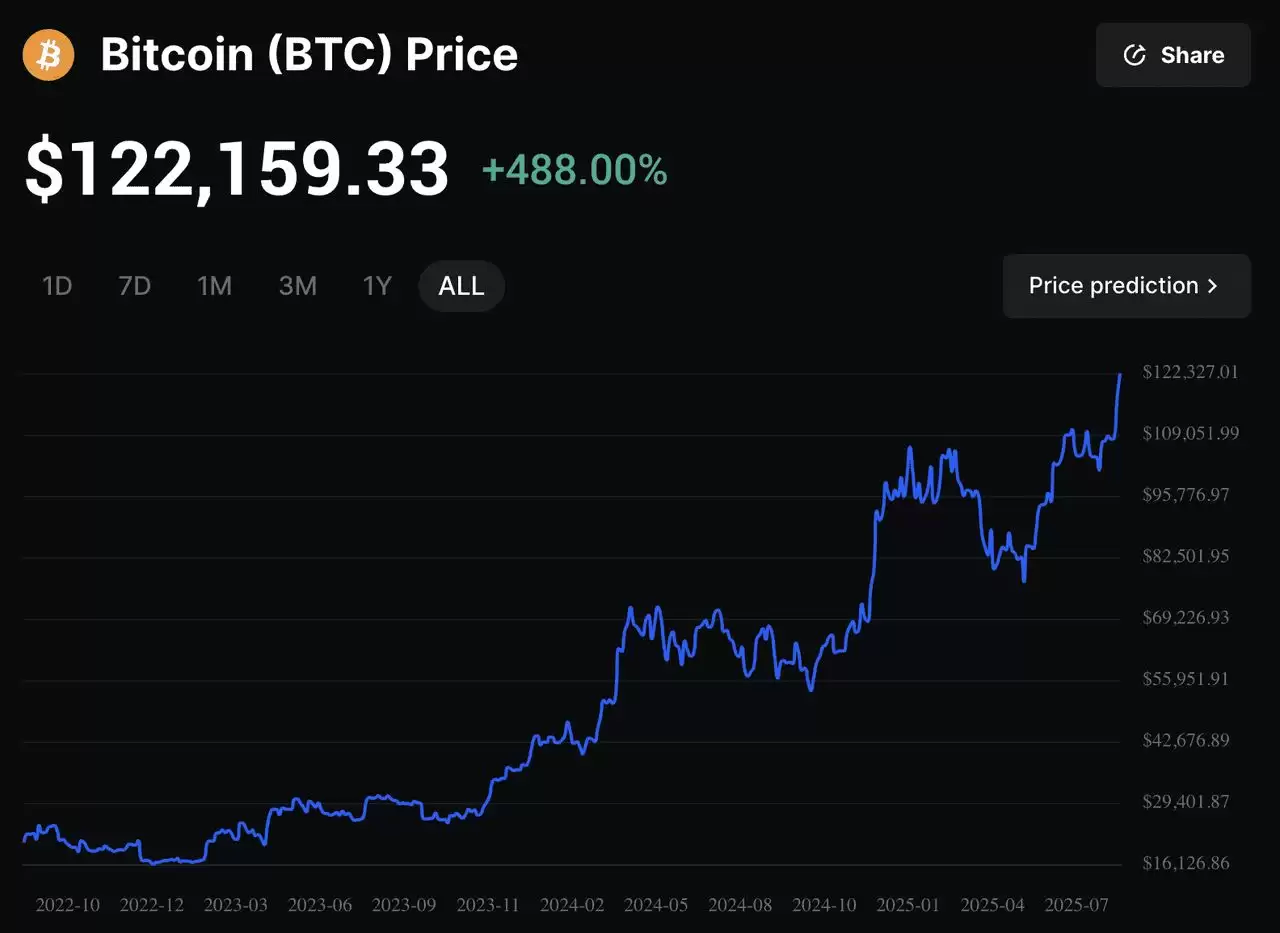Click the 2022-10 date label on axis

[x=67, y=905]
